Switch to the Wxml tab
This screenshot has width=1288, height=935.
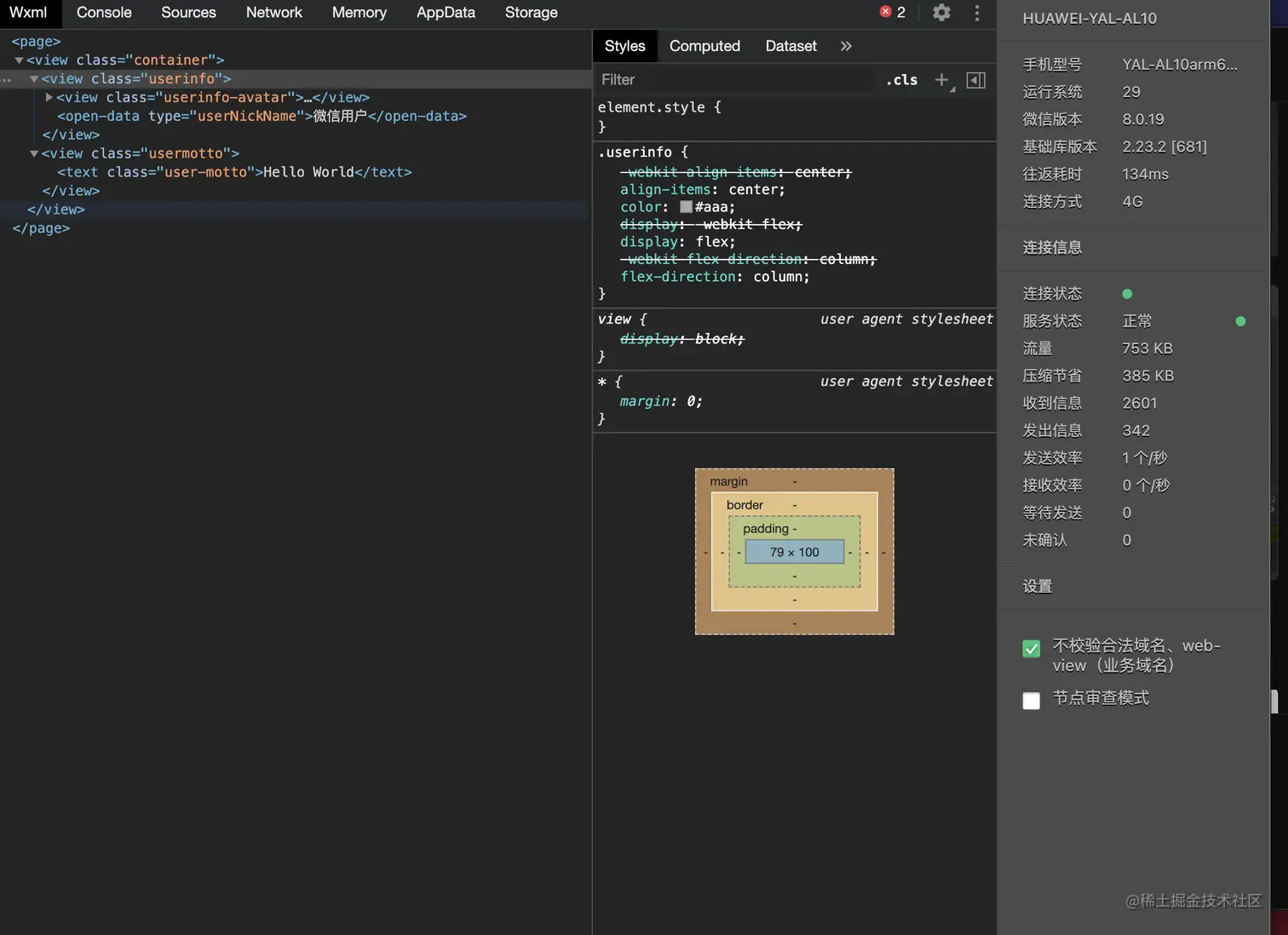click(28, 13)
